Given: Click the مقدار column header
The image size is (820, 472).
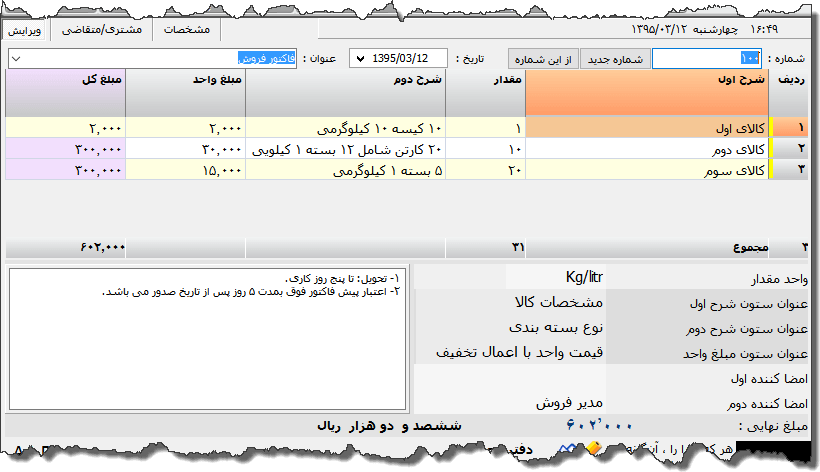Looking at the screenshot, I should [x=485, y=80].
